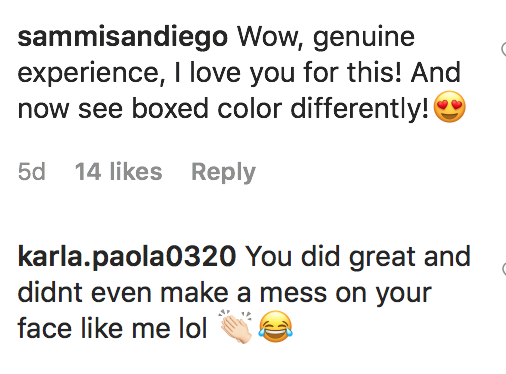Viewport: 506px width, 374px height.
Task: View the 14 likes list
Action: pyautogui.click(x=118, y=171)
